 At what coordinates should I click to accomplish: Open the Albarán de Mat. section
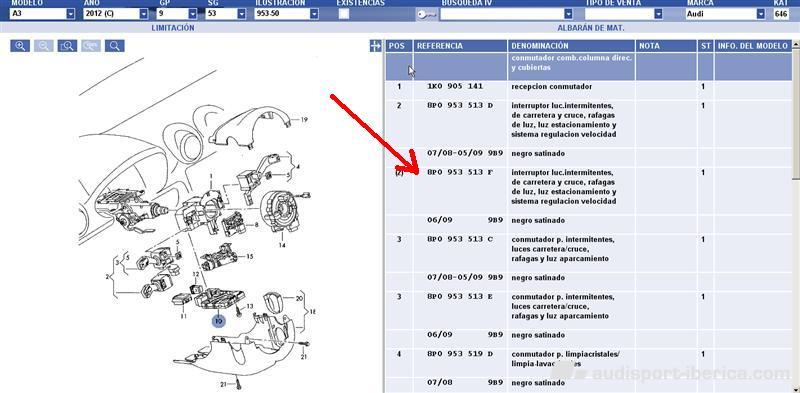591,28
